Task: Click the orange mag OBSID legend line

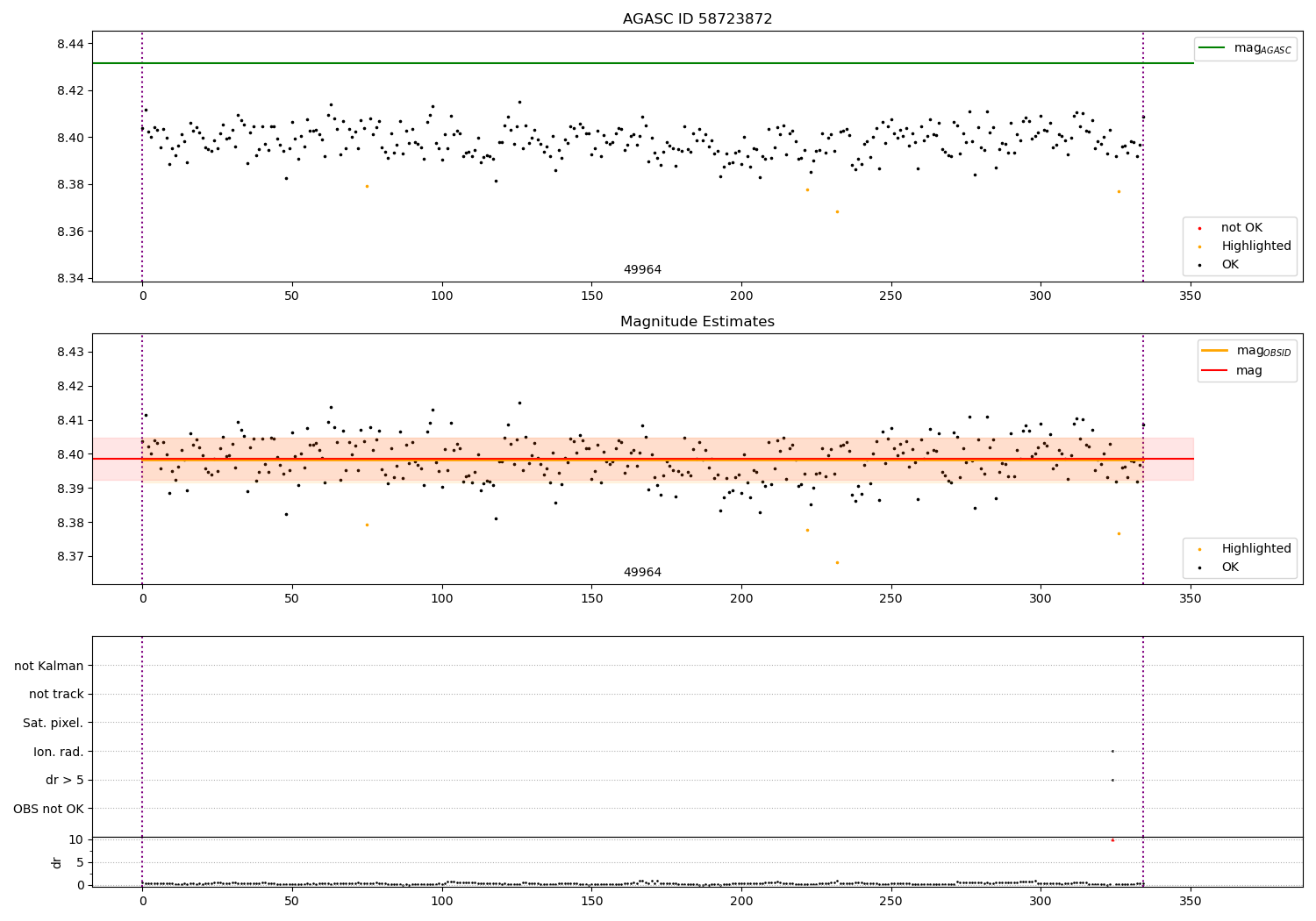Action: click(1215, 351)
